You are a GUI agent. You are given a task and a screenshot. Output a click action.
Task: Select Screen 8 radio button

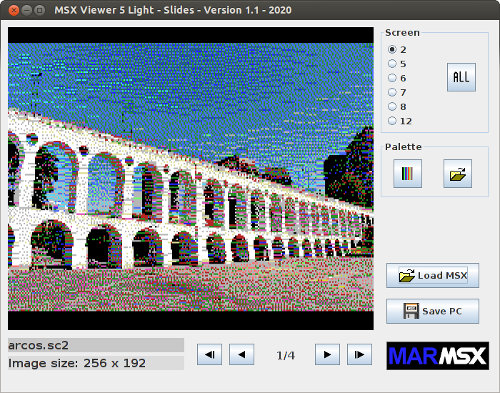coord(393,107)
